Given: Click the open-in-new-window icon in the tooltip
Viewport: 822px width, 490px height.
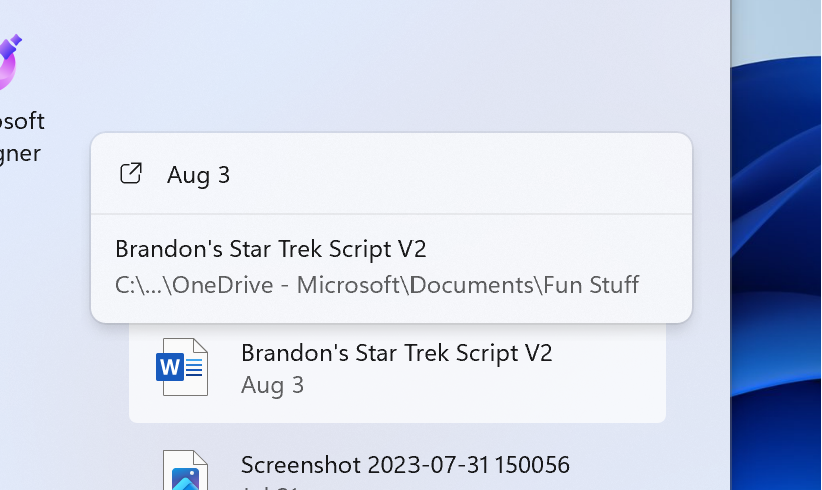Looking at the screenshot, I should click(x=131, y=174).
